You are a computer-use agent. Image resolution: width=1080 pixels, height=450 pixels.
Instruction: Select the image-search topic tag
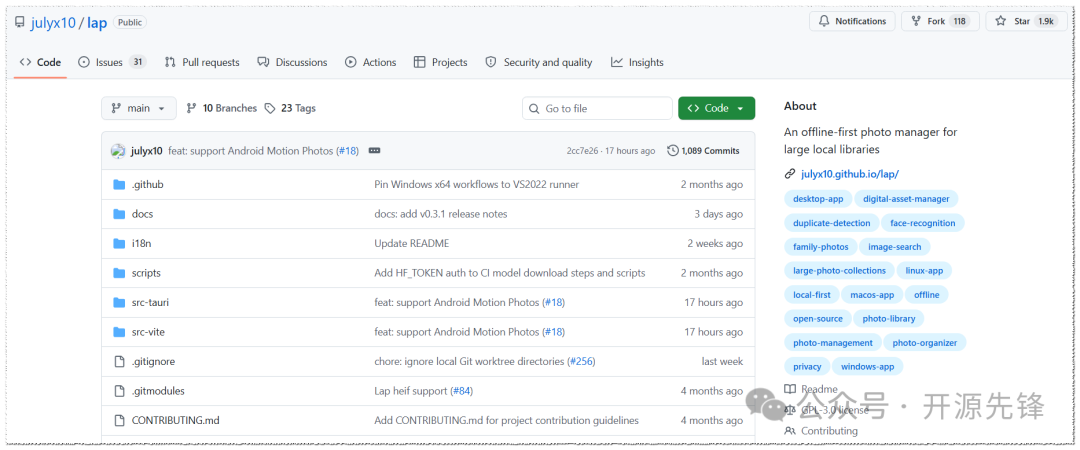pyautogui.click(x=895, y=247)
